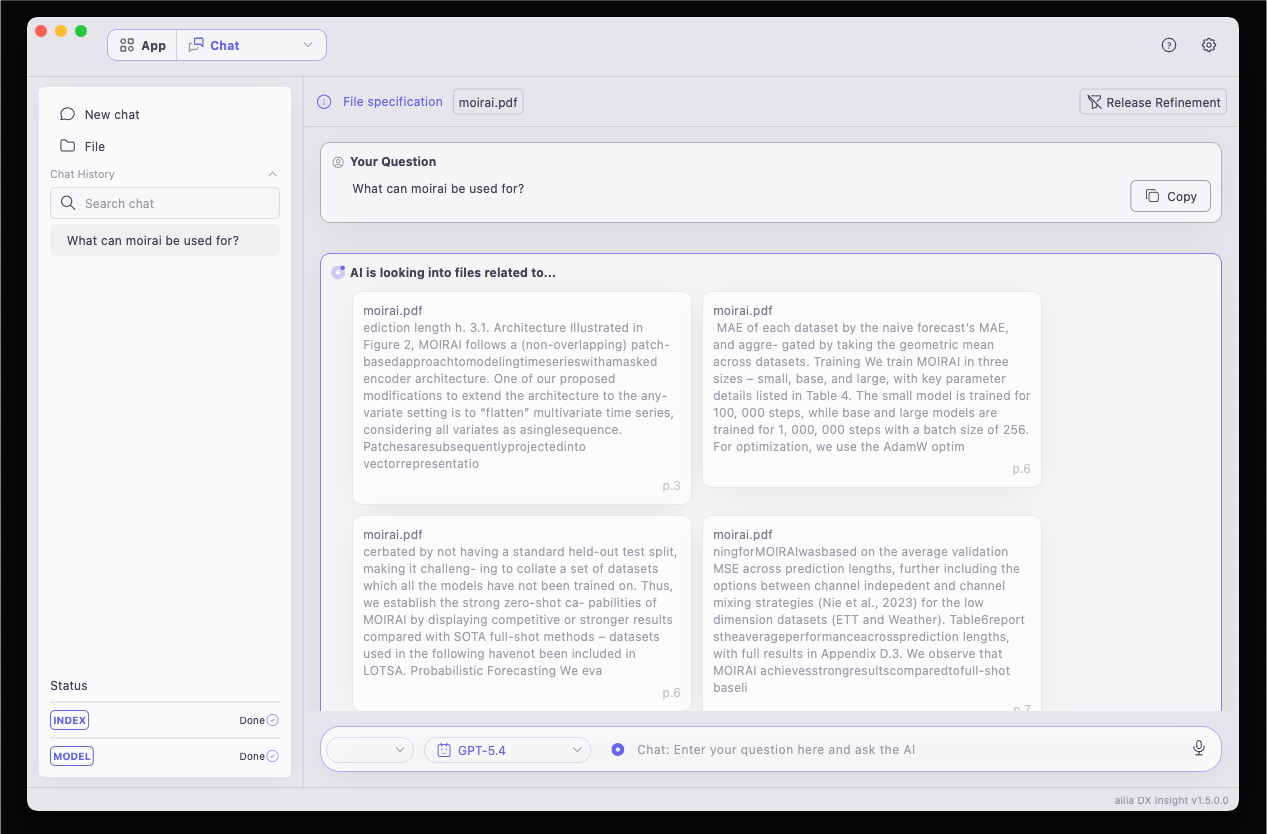Image resolution: width=1267 pixels, height=834 pixels.
Task: Switch to the App tab
Action: (142, 45)
